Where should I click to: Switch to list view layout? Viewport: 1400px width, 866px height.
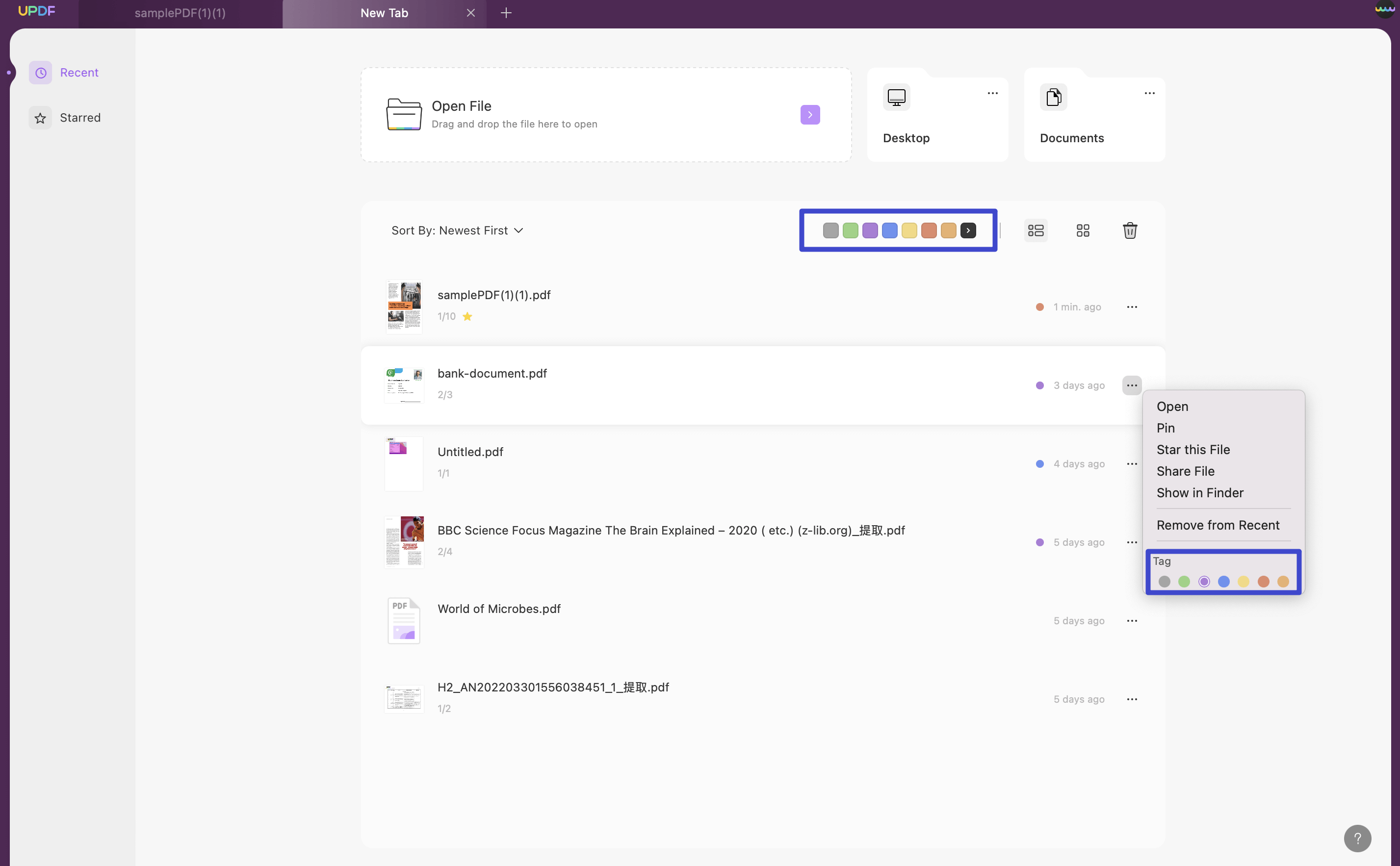(x=1036, y=230)
